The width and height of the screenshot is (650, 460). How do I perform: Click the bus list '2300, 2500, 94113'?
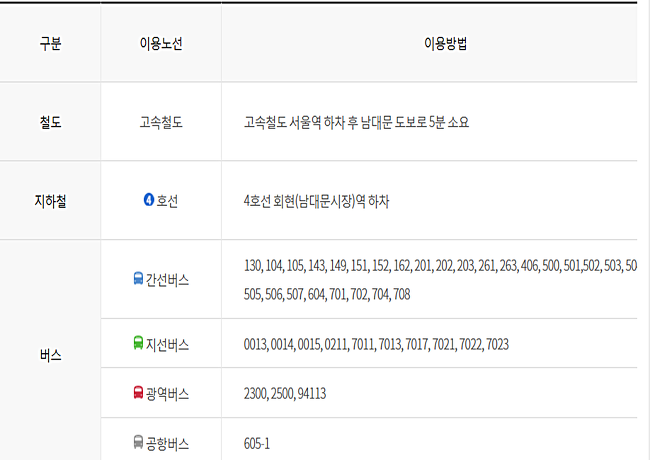coord(285,393)
